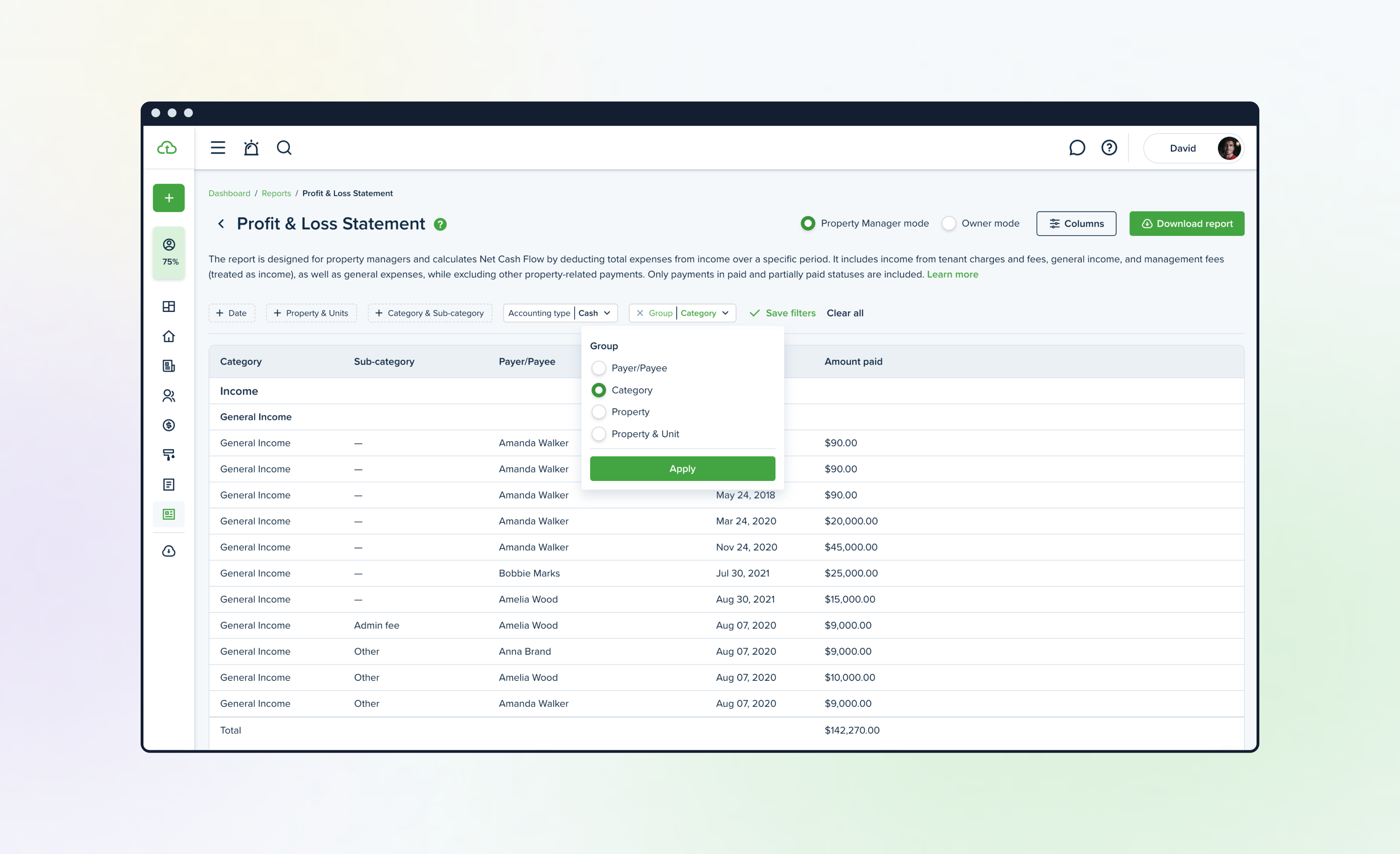1400x854 pixels.
Task: Open the 75% profile completion indicator
Action: tap(170, 252)
